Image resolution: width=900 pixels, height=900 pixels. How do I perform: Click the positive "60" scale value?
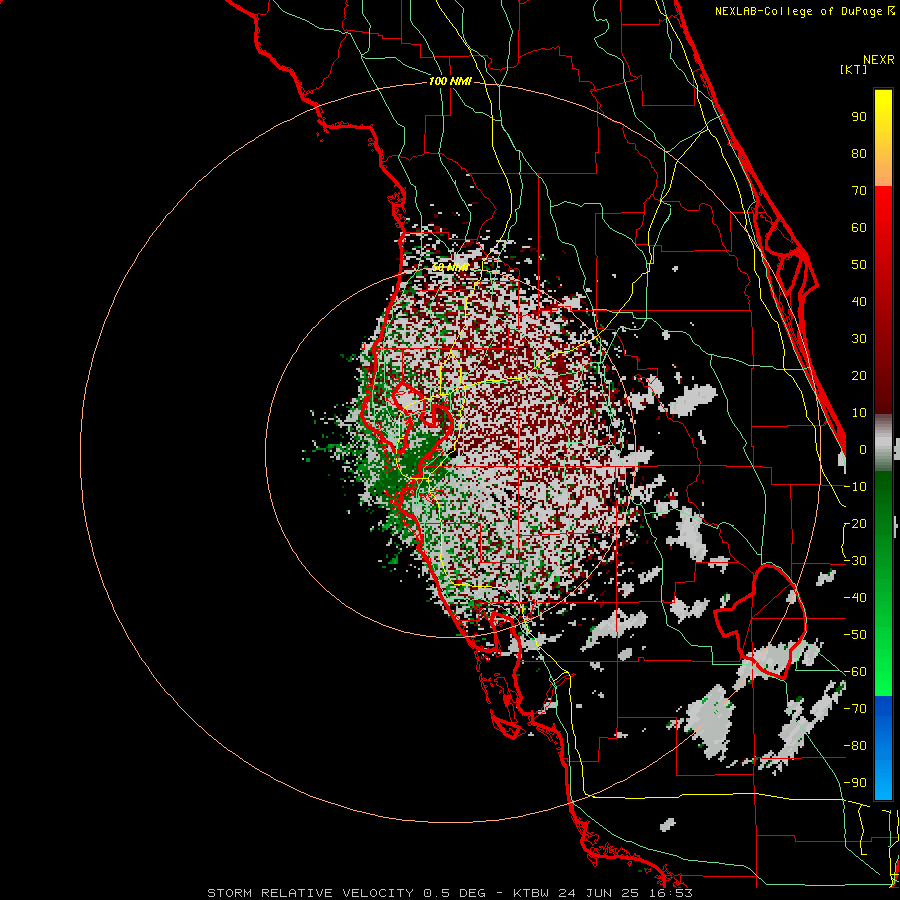tap(859, 228)
